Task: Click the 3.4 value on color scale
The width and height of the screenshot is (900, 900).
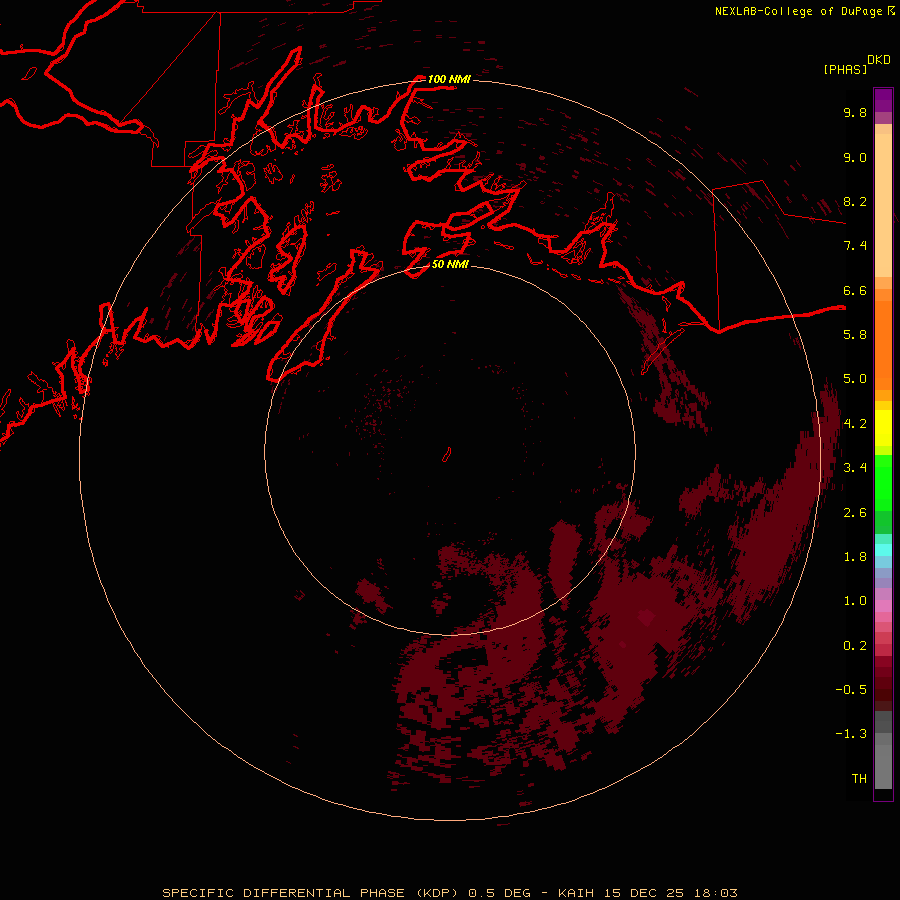Action: point(855,468)
